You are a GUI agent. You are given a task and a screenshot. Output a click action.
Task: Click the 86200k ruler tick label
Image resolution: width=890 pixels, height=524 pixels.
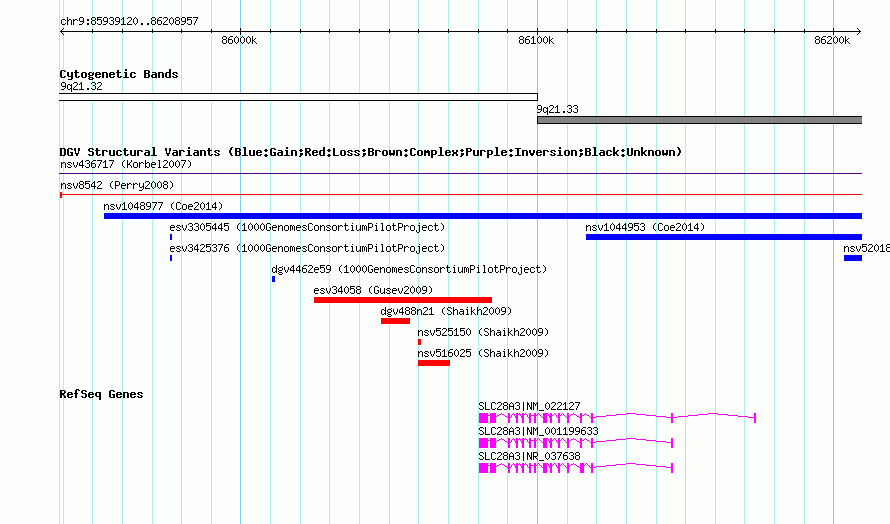[832, 40]
